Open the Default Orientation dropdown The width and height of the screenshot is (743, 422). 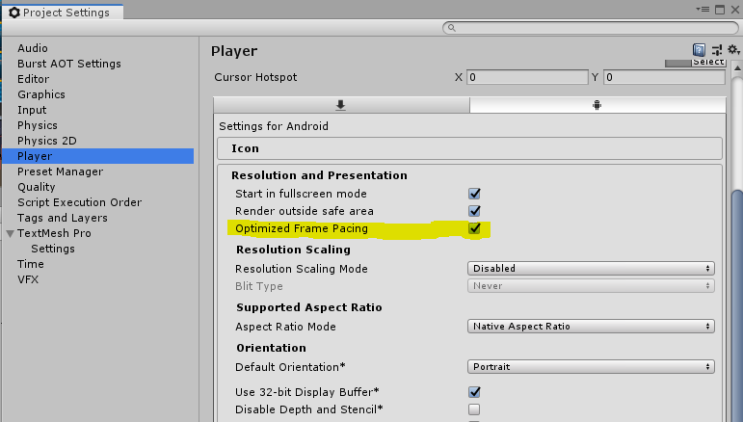pos(590,367)
